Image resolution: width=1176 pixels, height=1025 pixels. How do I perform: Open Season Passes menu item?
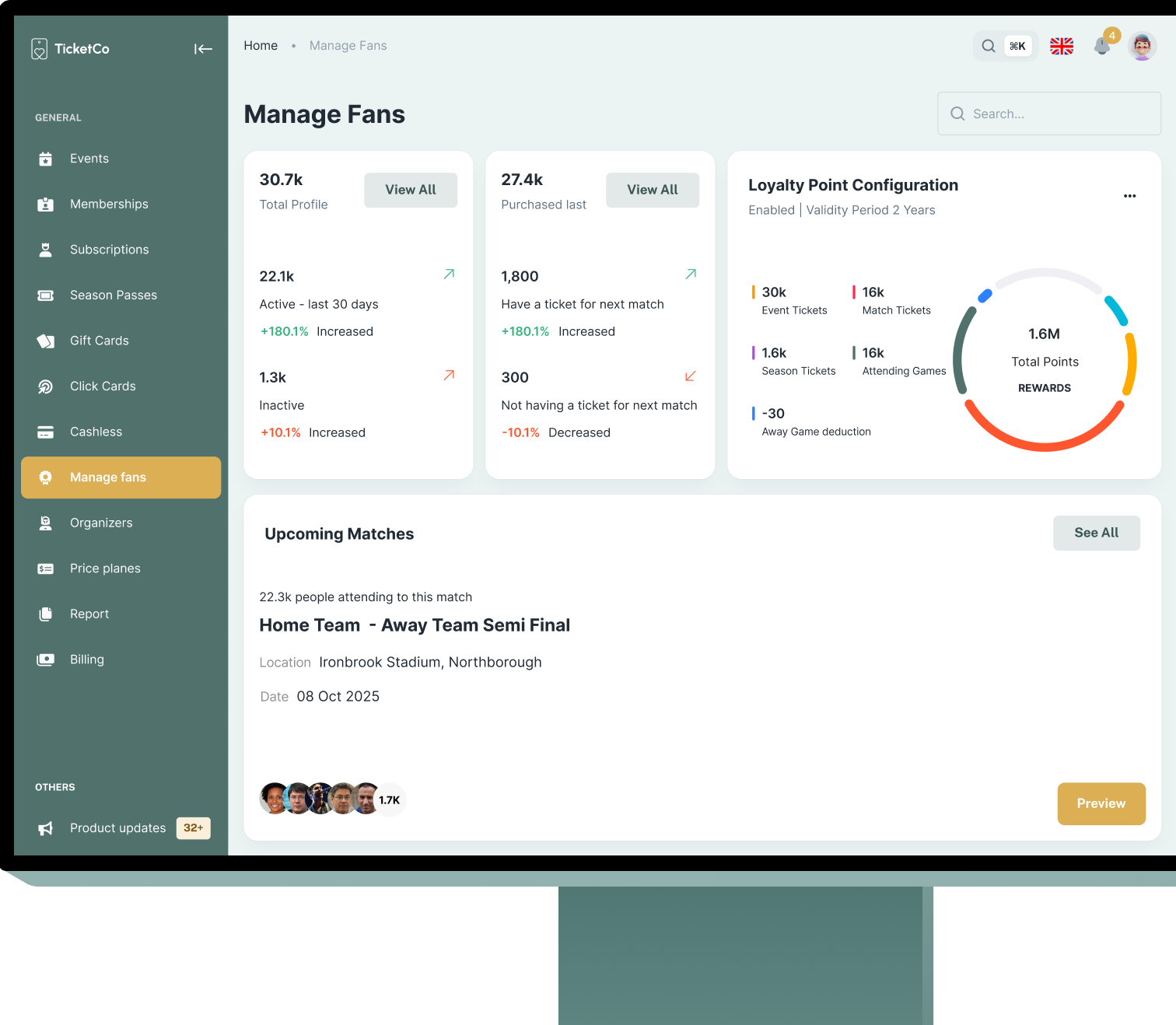[113, 296]
